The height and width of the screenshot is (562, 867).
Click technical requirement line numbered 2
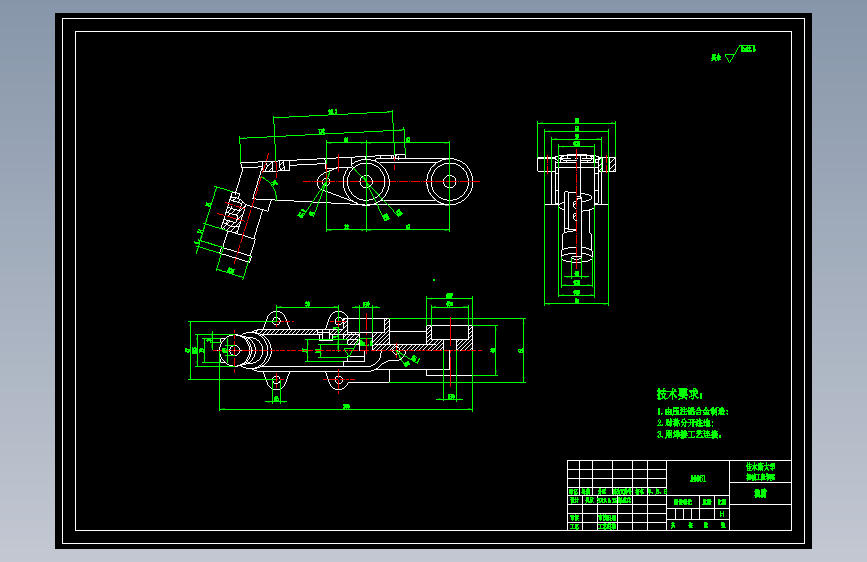685,423
